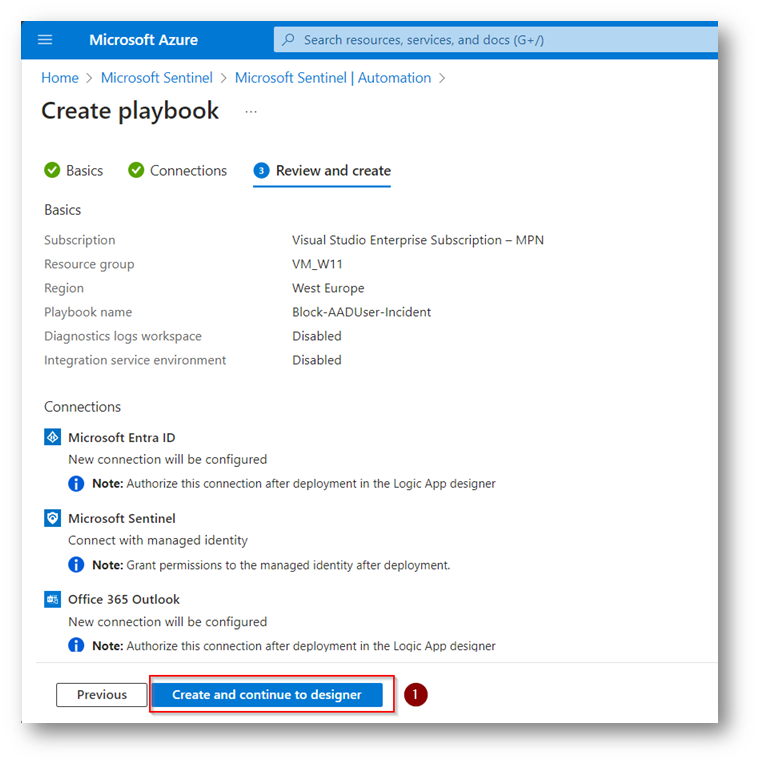Click the Microsoft Entra ID connection icon
The width and height of the screenshot is (760, 765).
point(52,437)
